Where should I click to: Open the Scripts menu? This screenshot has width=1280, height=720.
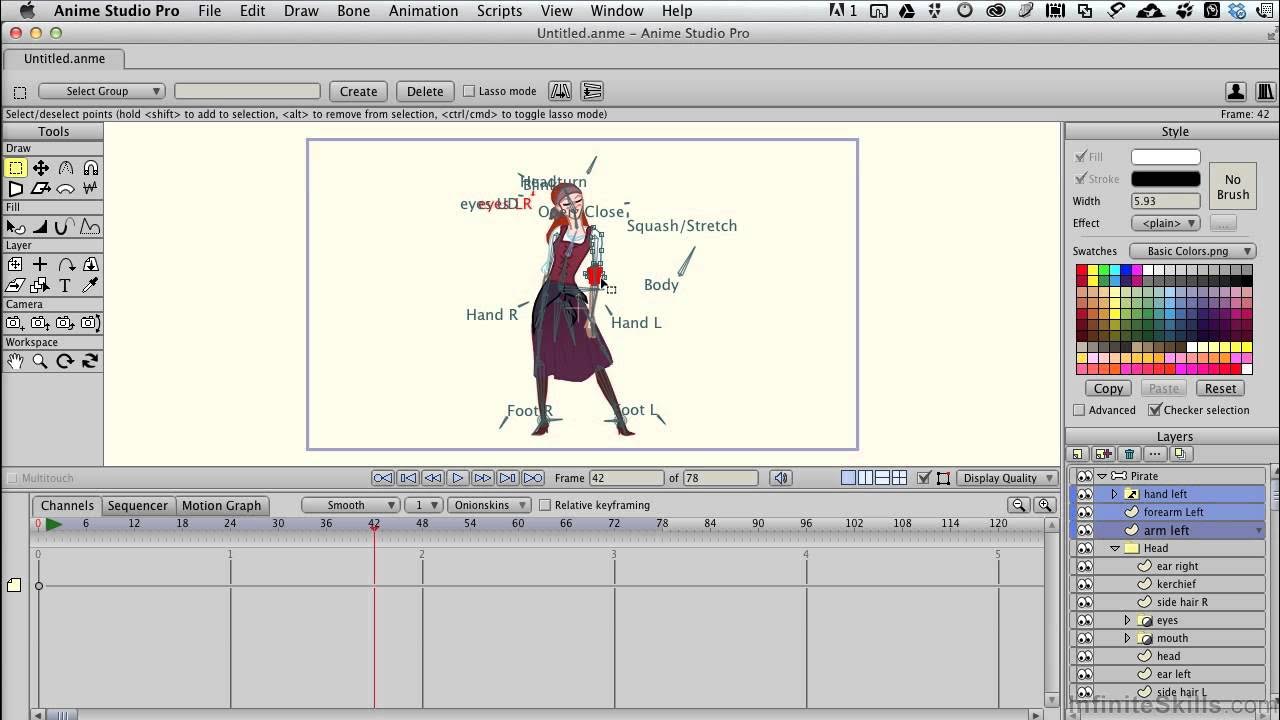(499, 11)
